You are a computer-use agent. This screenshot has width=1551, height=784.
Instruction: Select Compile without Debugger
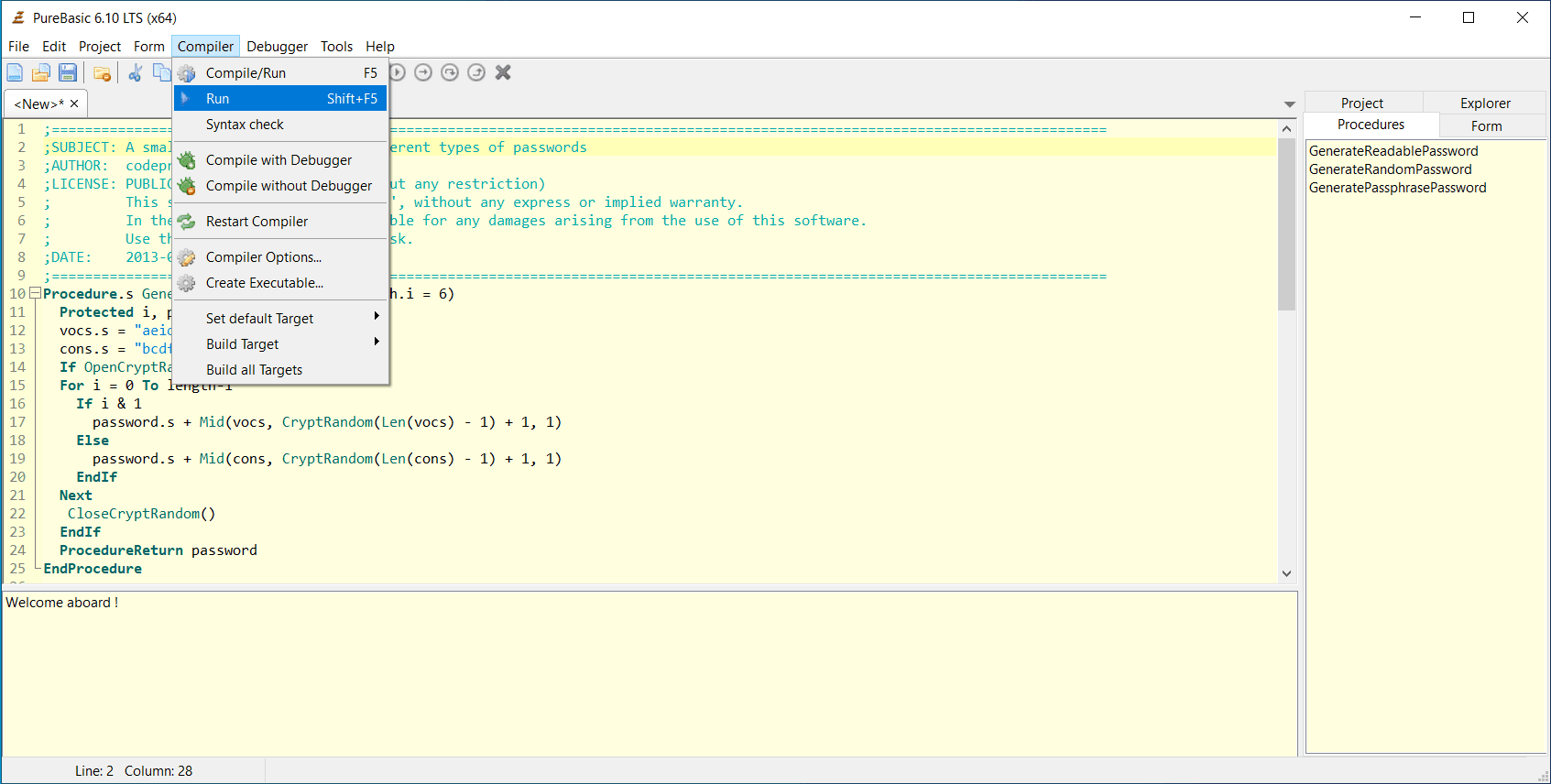[x=281, y=185]
